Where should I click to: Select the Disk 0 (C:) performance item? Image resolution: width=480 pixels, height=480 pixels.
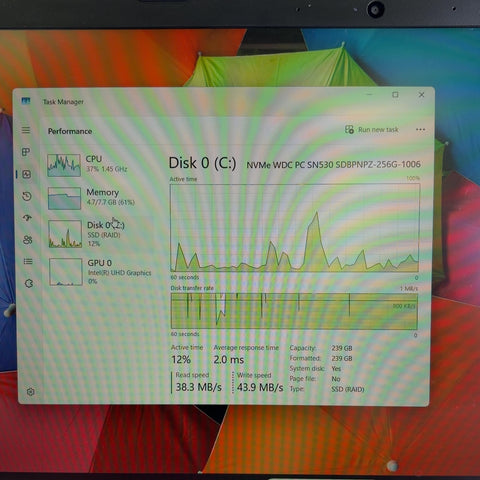pos(101,234)
